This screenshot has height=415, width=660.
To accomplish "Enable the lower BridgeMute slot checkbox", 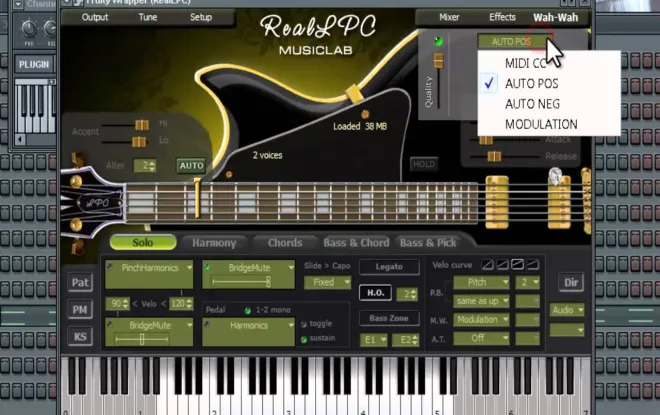I will (110, 324).
